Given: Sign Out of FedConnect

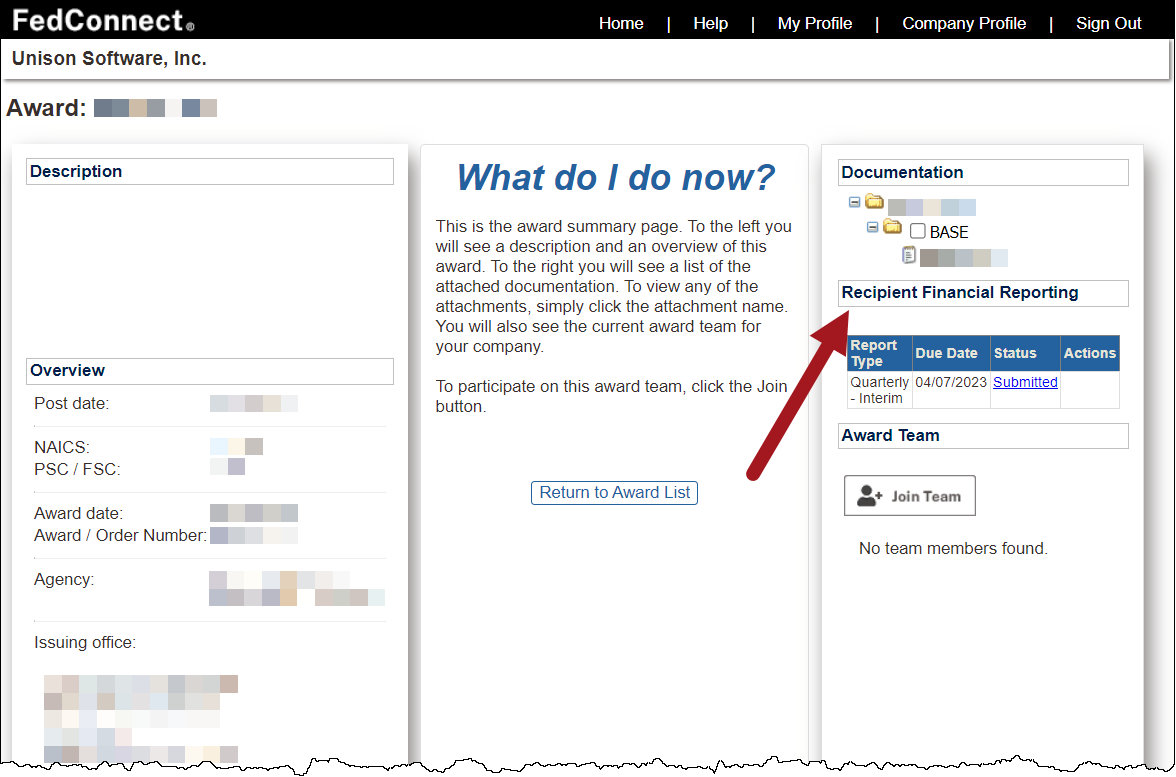Looking at the screenshot, I should (1108, 23).
